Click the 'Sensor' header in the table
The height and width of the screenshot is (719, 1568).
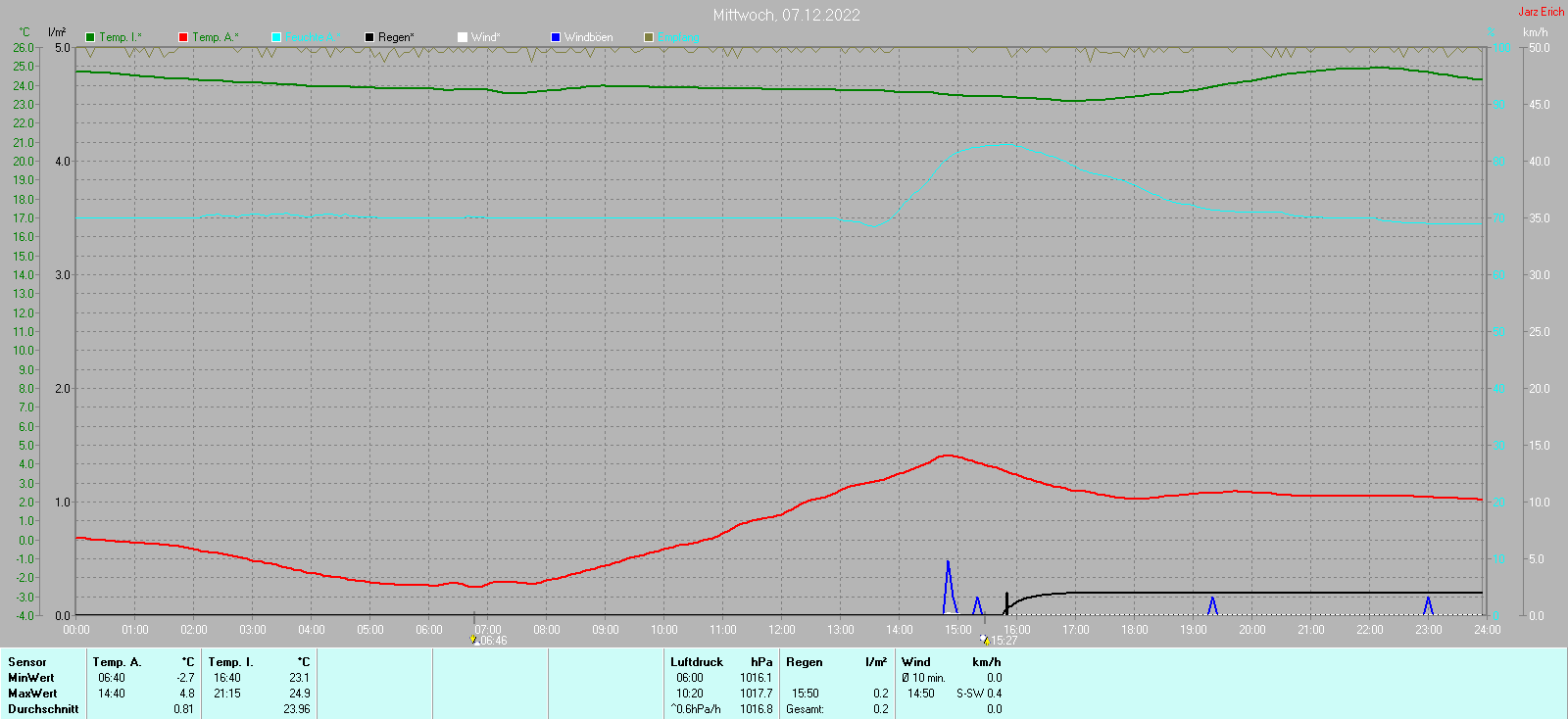click(27, 662)
